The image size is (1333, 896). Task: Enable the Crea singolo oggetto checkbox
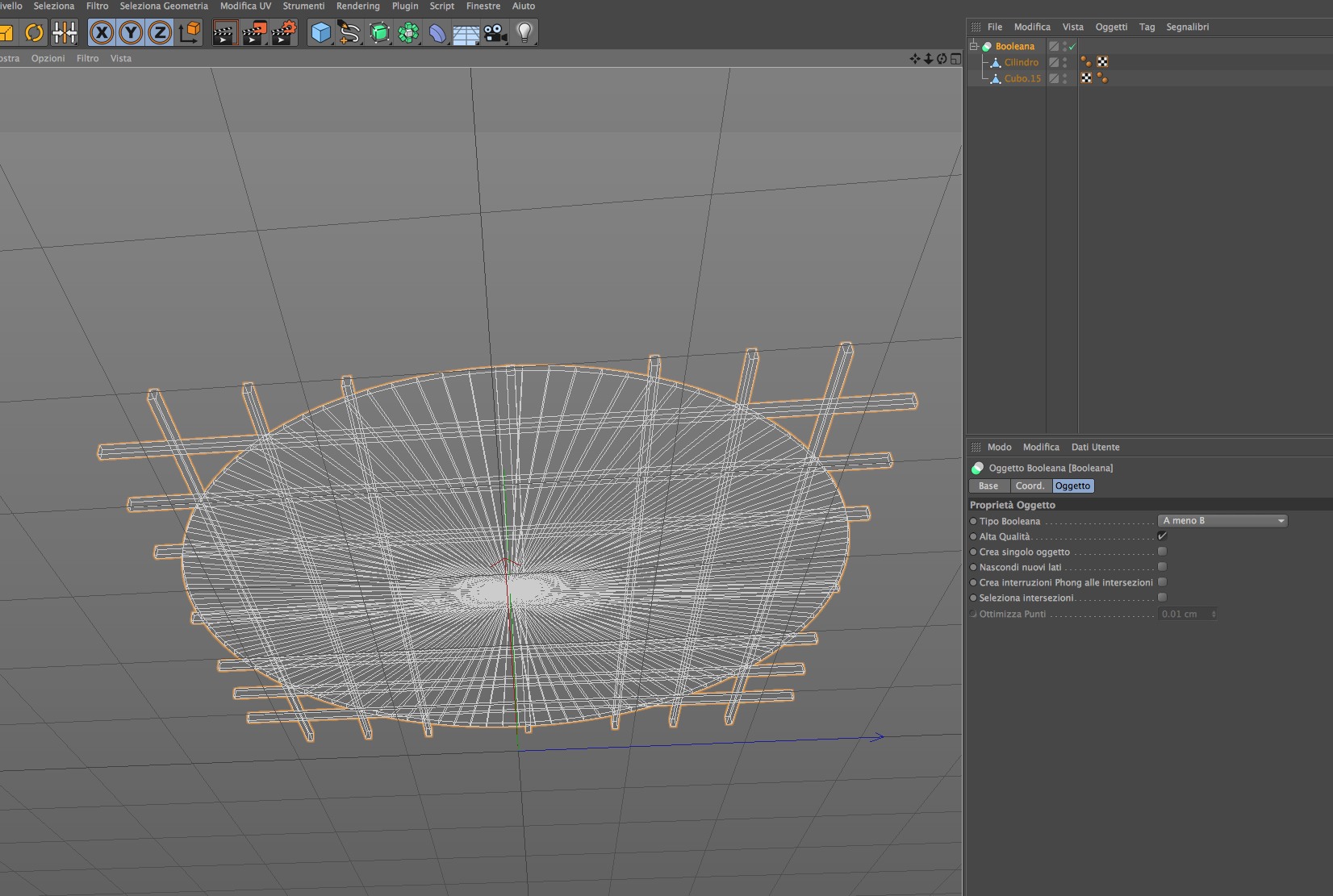pos(1162,552)
